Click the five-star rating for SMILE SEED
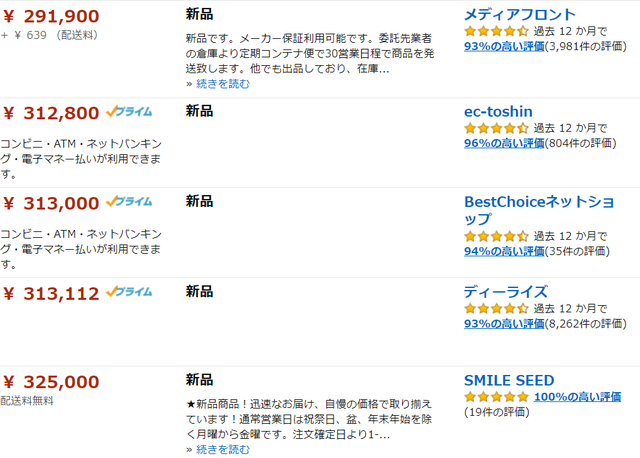The height and width of the screenshot is (458, 640). (496, 396)
